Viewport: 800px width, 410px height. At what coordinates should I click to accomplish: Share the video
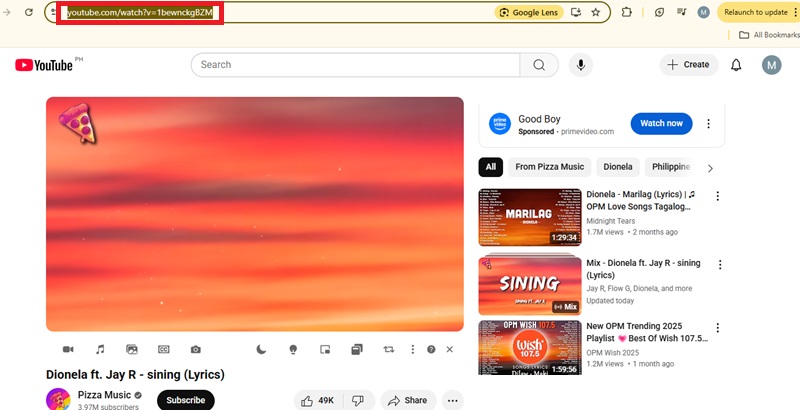coord(408,401)
